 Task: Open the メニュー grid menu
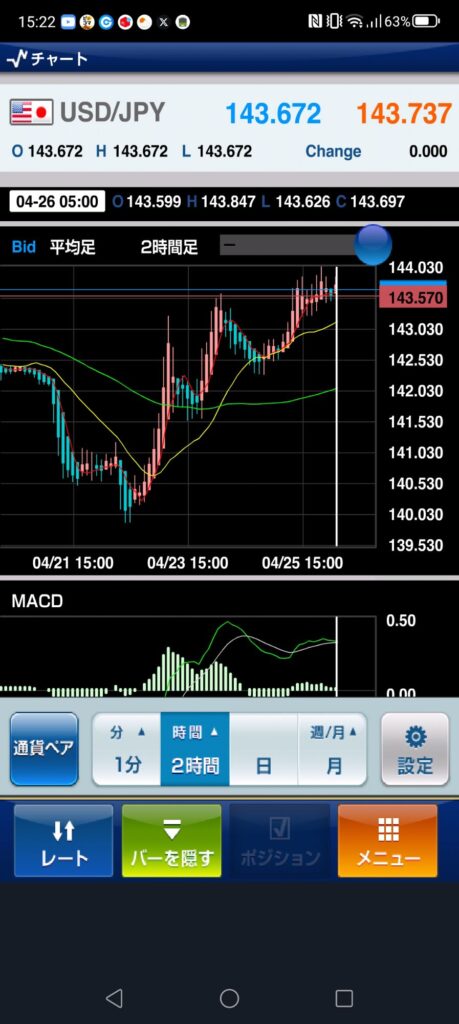pos(388,840)
